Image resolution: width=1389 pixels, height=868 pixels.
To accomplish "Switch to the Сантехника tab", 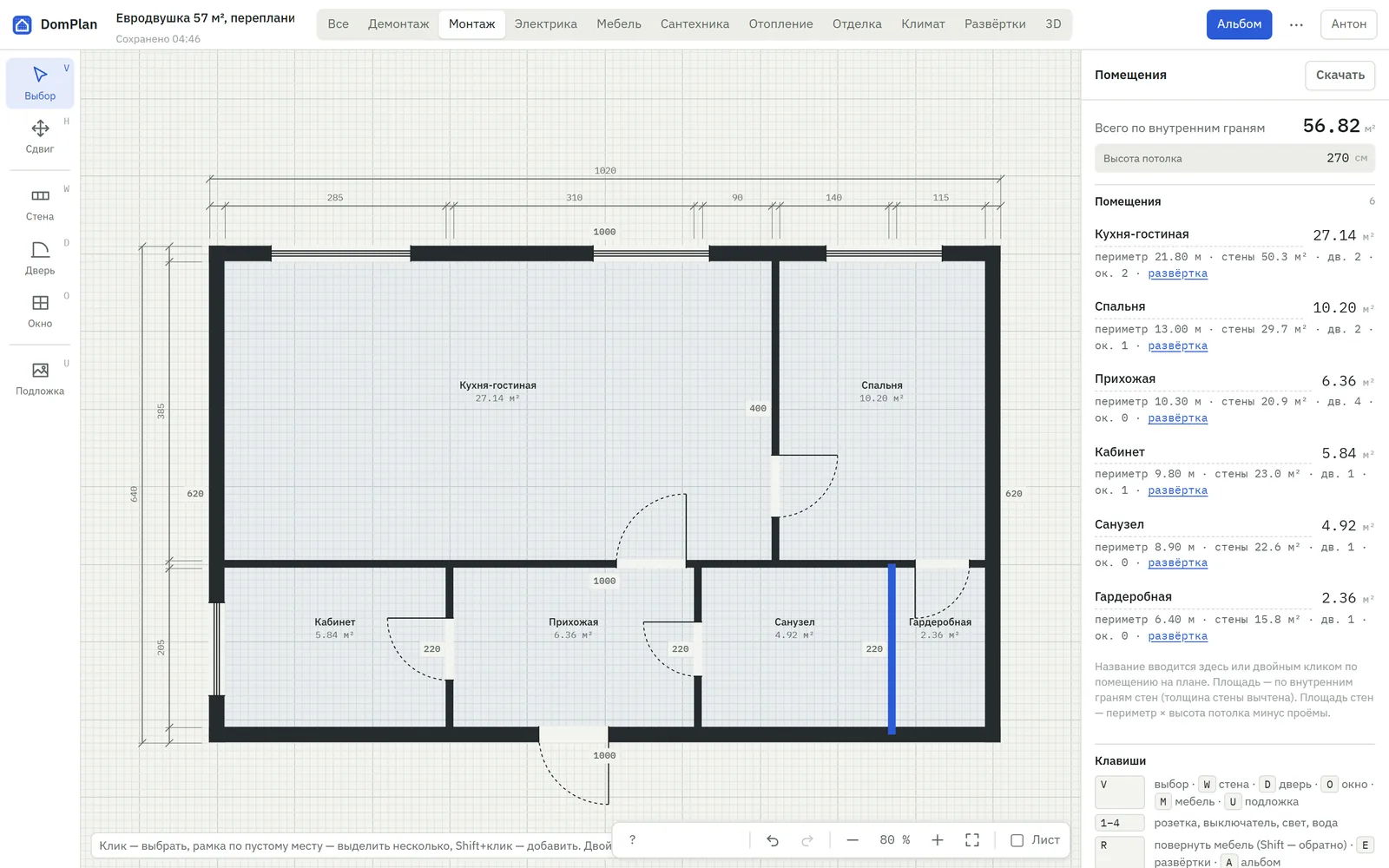I will 694,24.
